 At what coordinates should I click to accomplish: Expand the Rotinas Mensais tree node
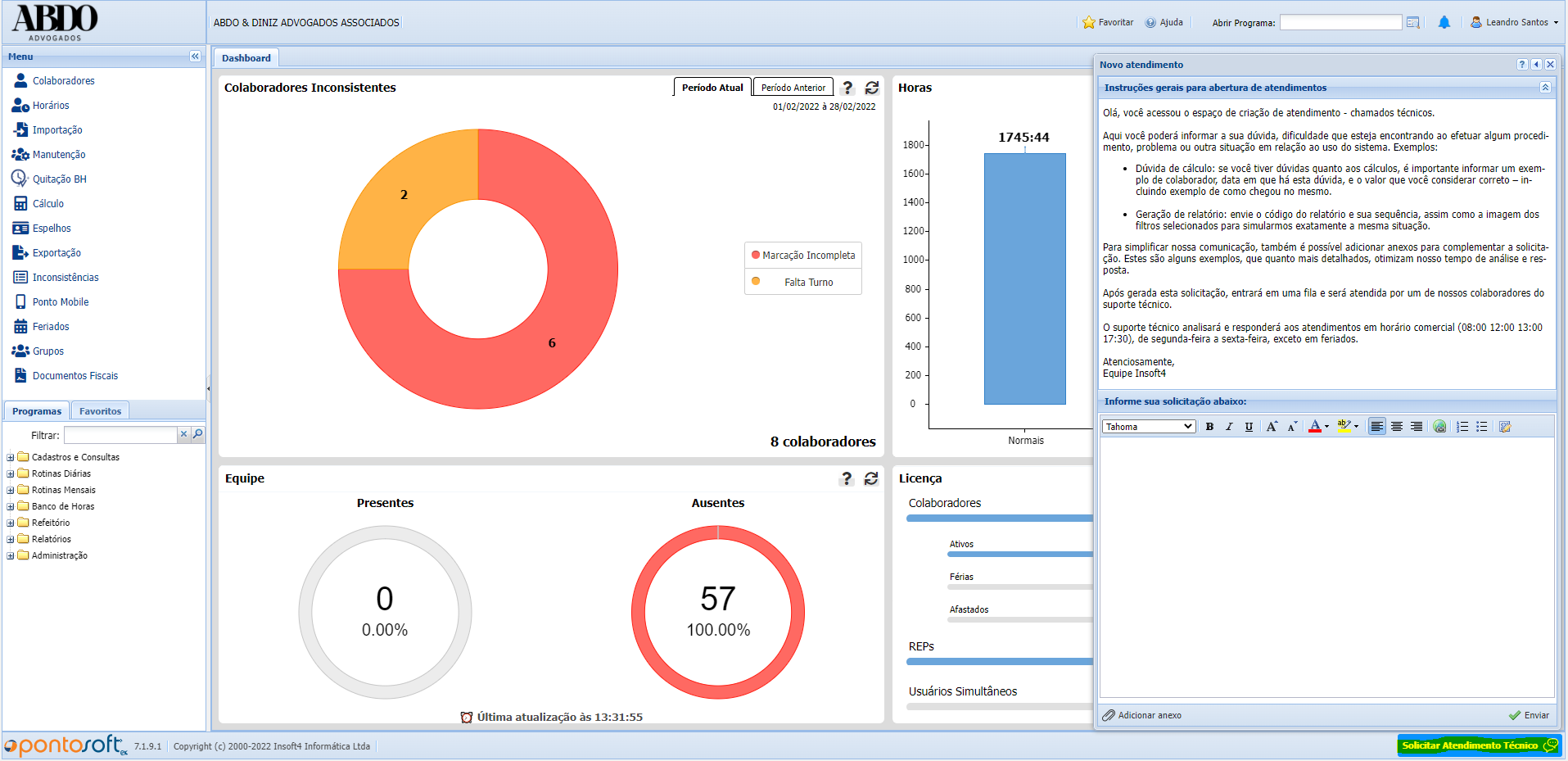tap(11, 491)
